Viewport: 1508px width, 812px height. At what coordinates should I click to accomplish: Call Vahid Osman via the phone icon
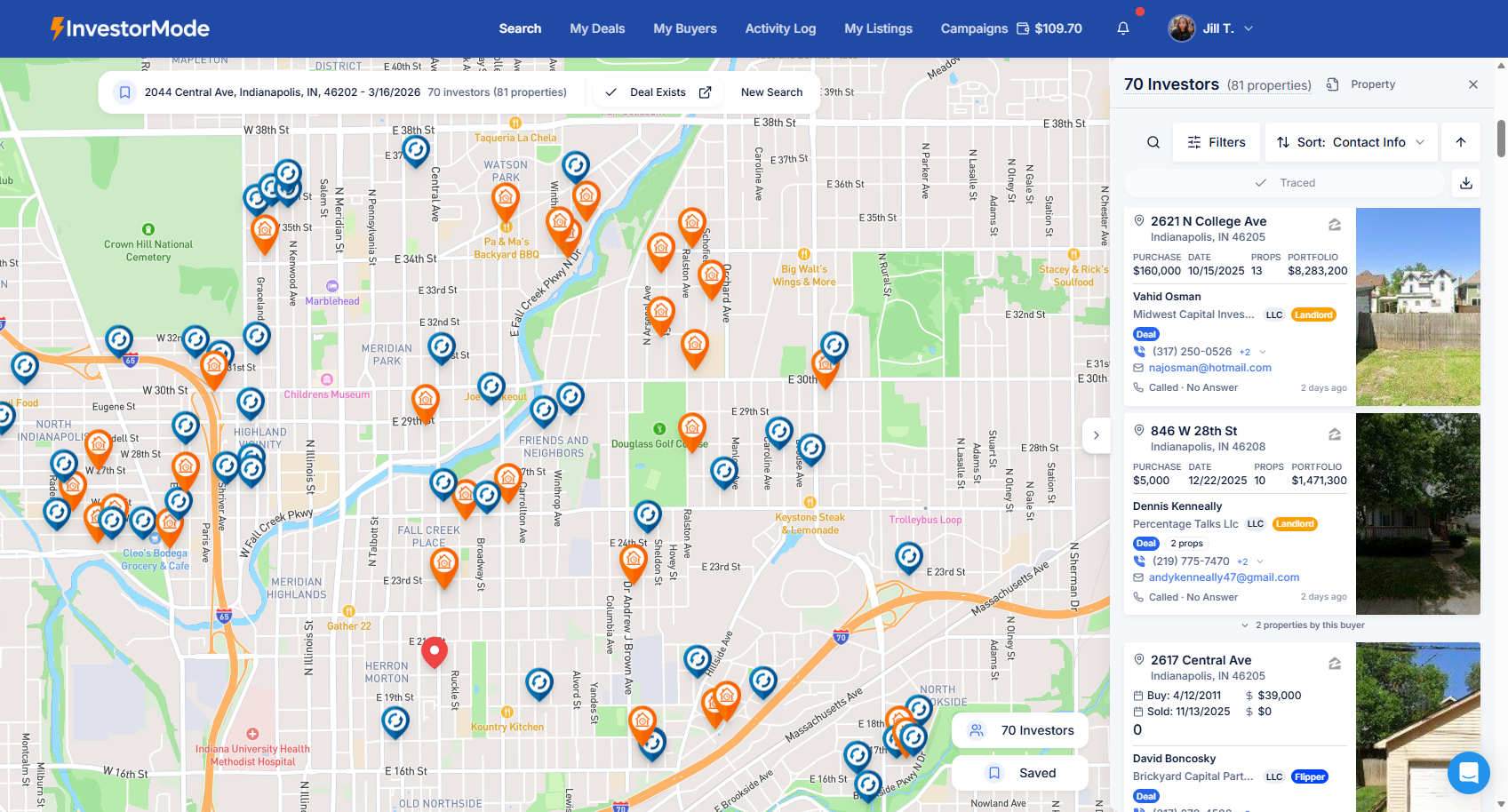1139,351
